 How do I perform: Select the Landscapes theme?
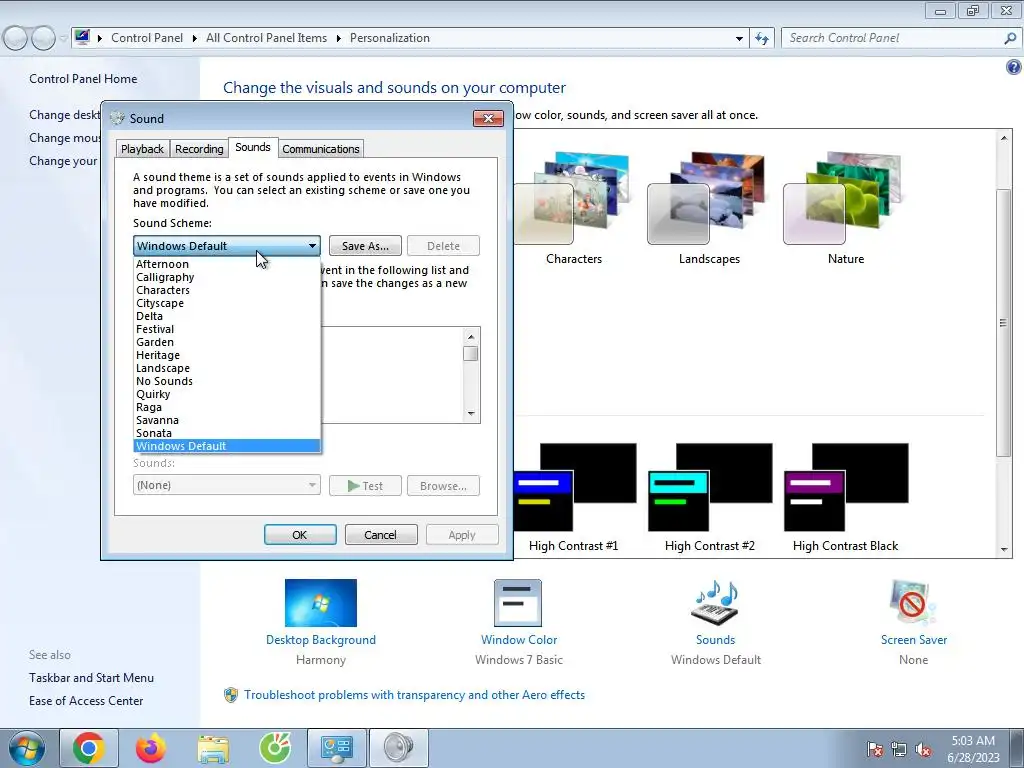click(709, 208)
